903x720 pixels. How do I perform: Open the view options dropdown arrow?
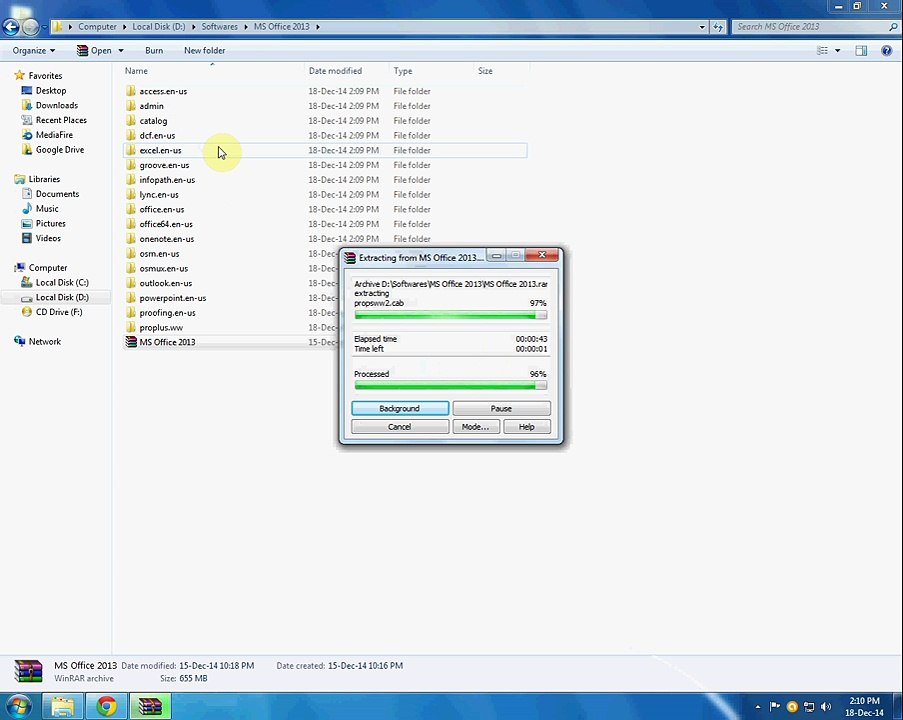pyautogui.click(x=837, y=51)
